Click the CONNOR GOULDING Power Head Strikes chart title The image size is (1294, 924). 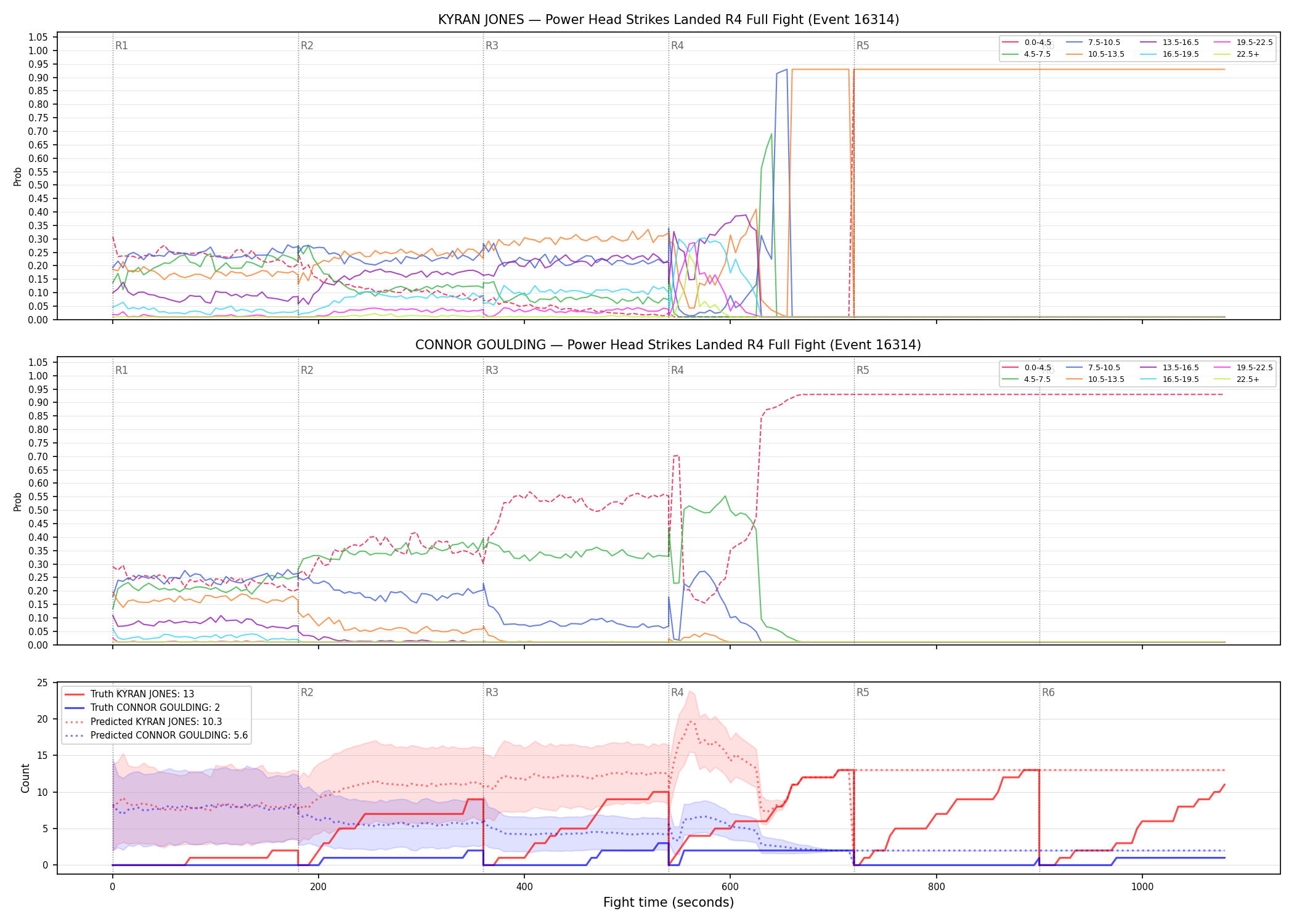pos(669,345)
